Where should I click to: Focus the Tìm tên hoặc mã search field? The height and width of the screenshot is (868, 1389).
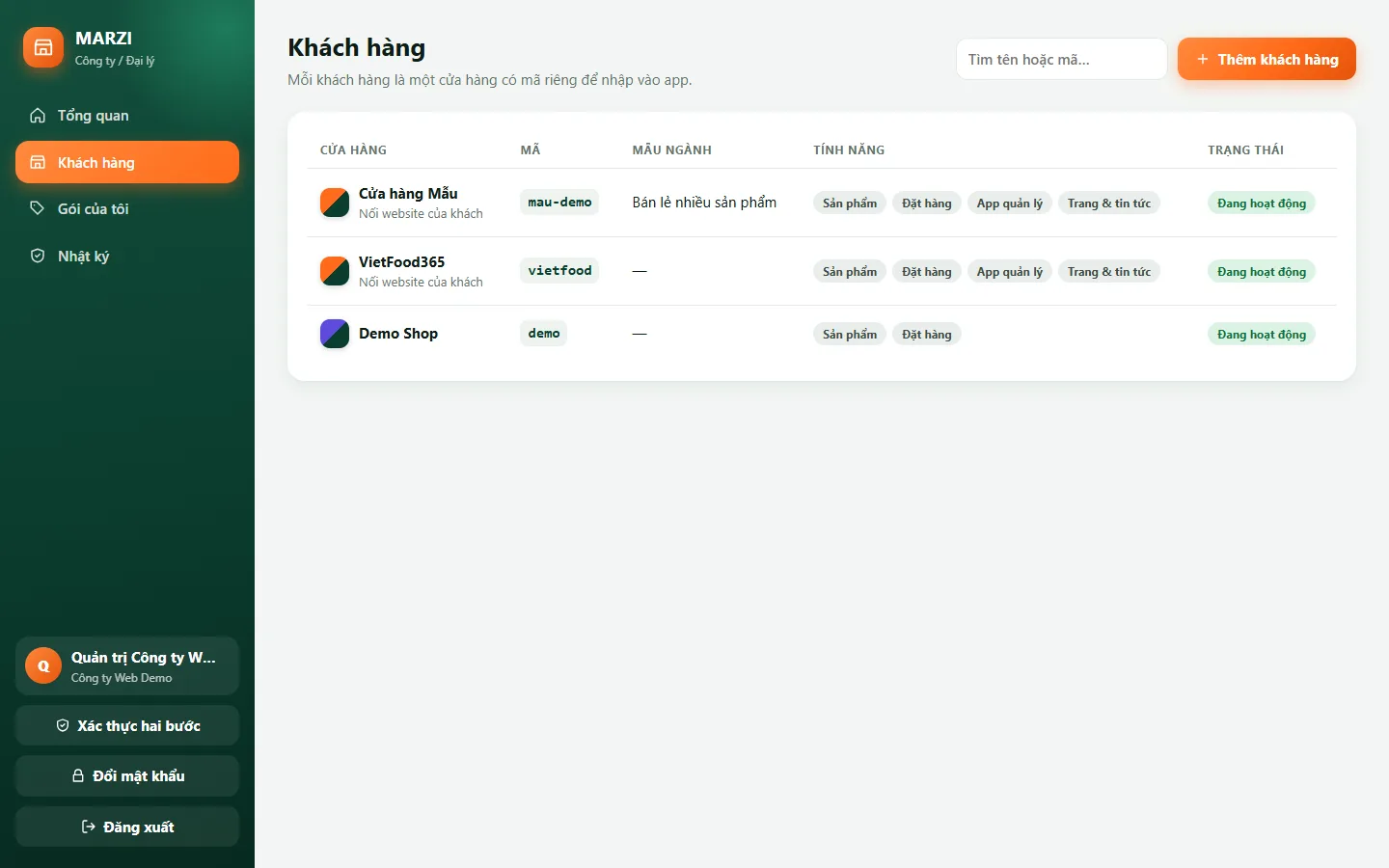pyautogui.click(x=1061, y=59)
